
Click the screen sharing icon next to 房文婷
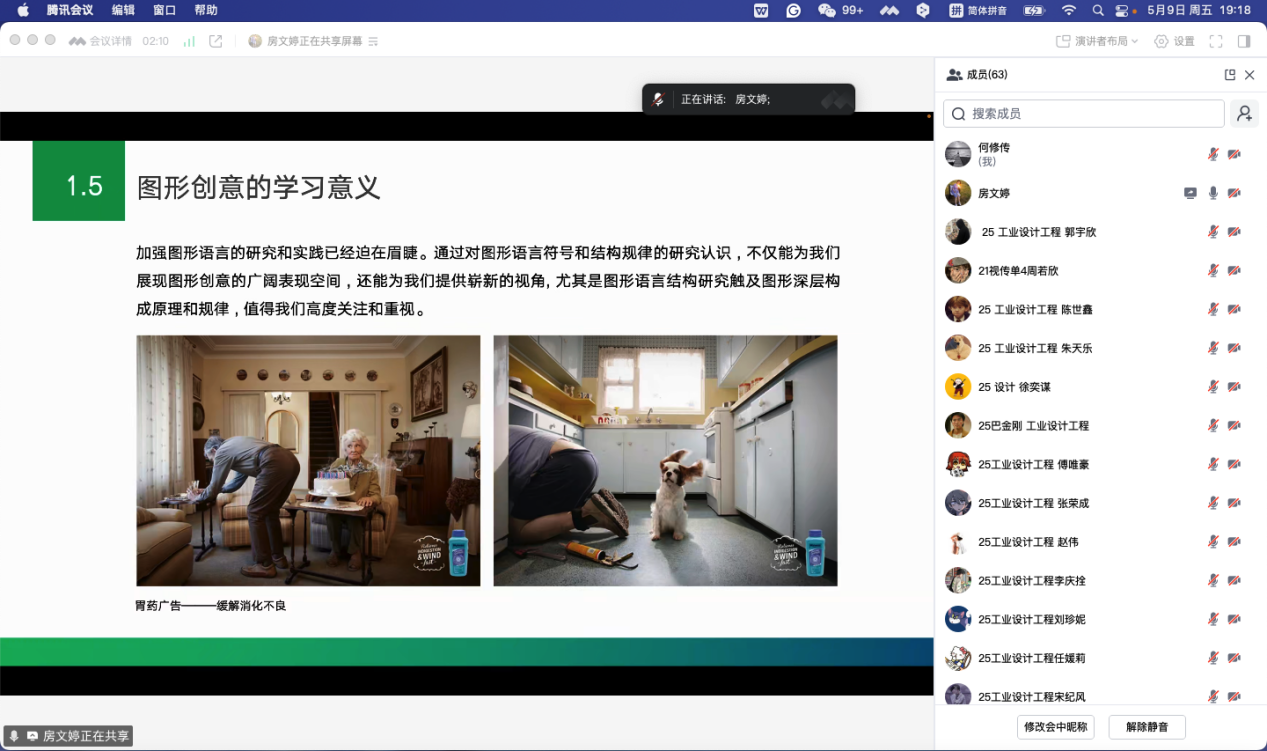pyautogui.click(x=1190, y=193)
